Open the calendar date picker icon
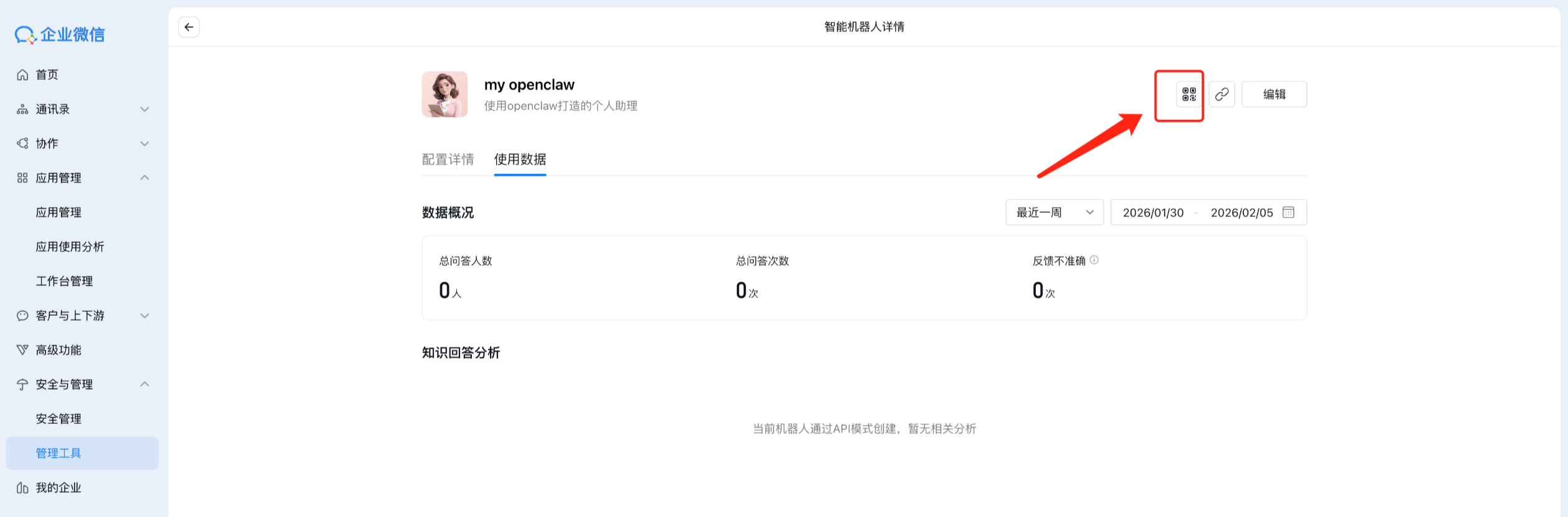Viewport: 1568px width, 517px height. (1288, 213)
